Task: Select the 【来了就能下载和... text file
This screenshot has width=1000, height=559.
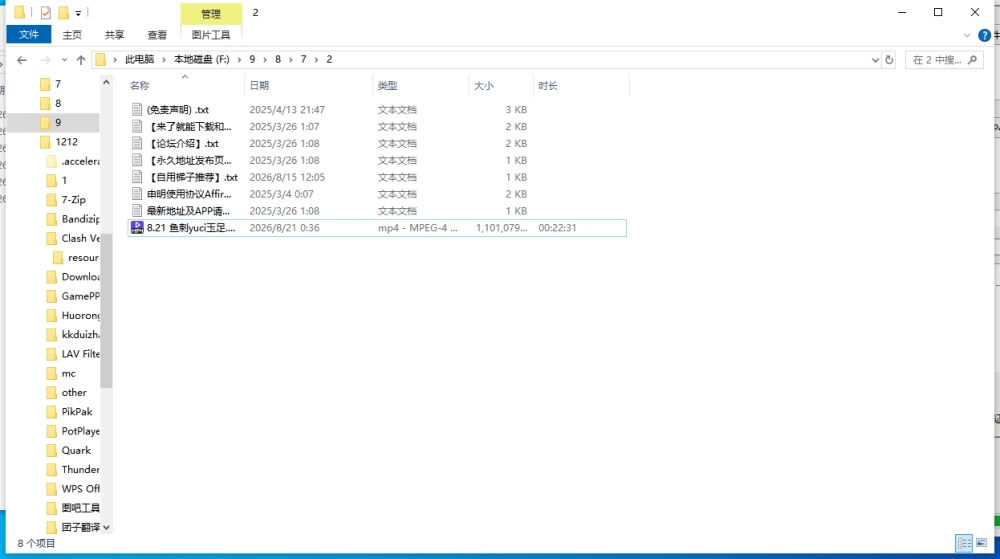Action: [x=377, y=127]
